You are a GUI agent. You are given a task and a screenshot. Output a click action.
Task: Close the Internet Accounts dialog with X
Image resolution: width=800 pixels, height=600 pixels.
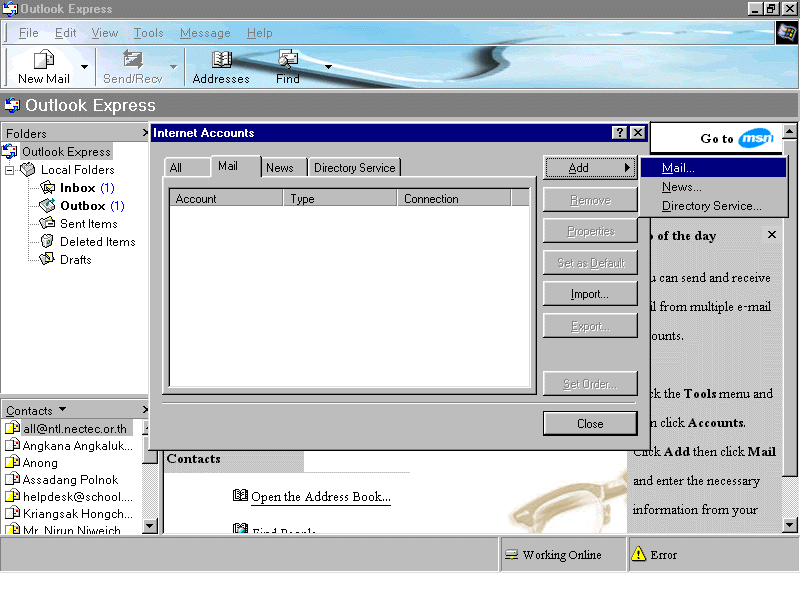638,133
